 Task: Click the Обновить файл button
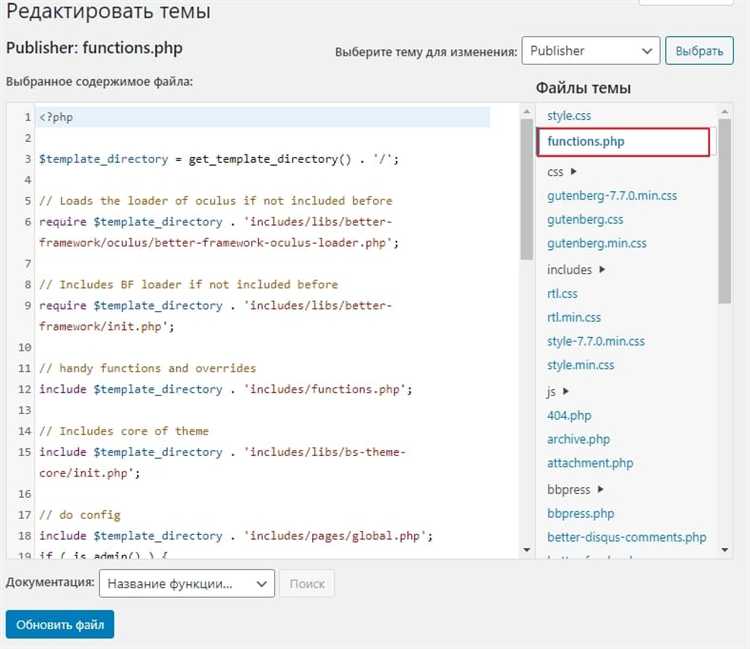pos(60,624)
